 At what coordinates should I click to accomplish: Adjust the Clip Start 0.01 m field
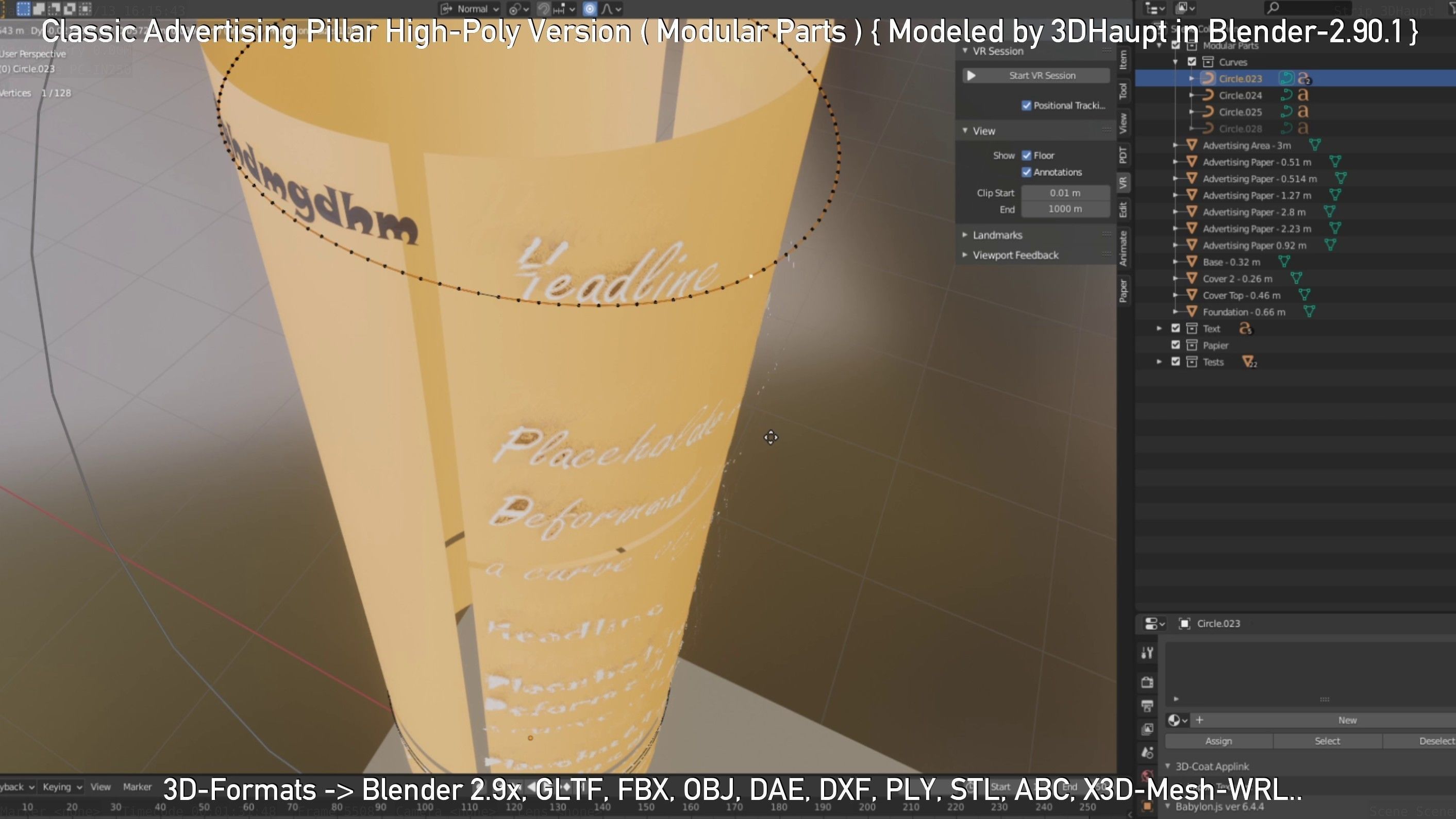[x=1065, y=193]
